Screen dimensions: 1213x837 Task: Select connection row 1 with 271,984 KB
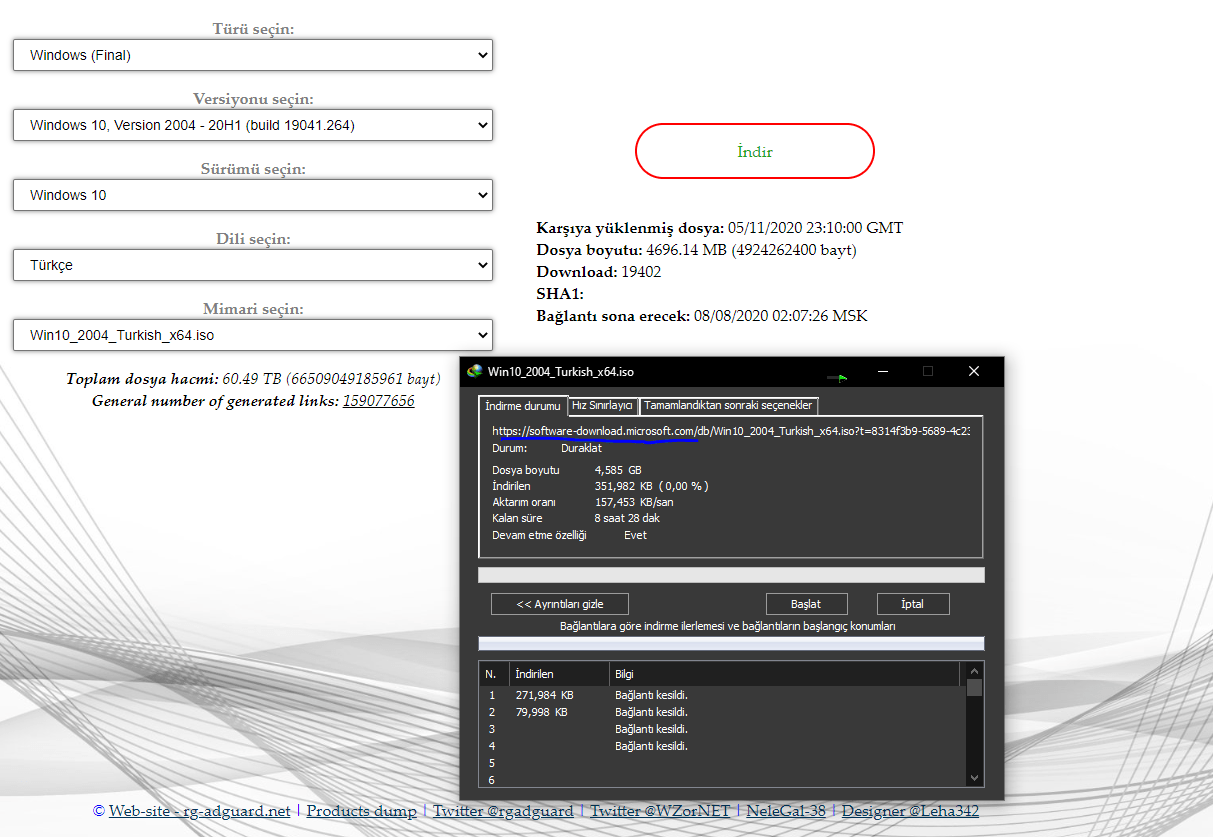pyautogui.click(x=722, y=695)
